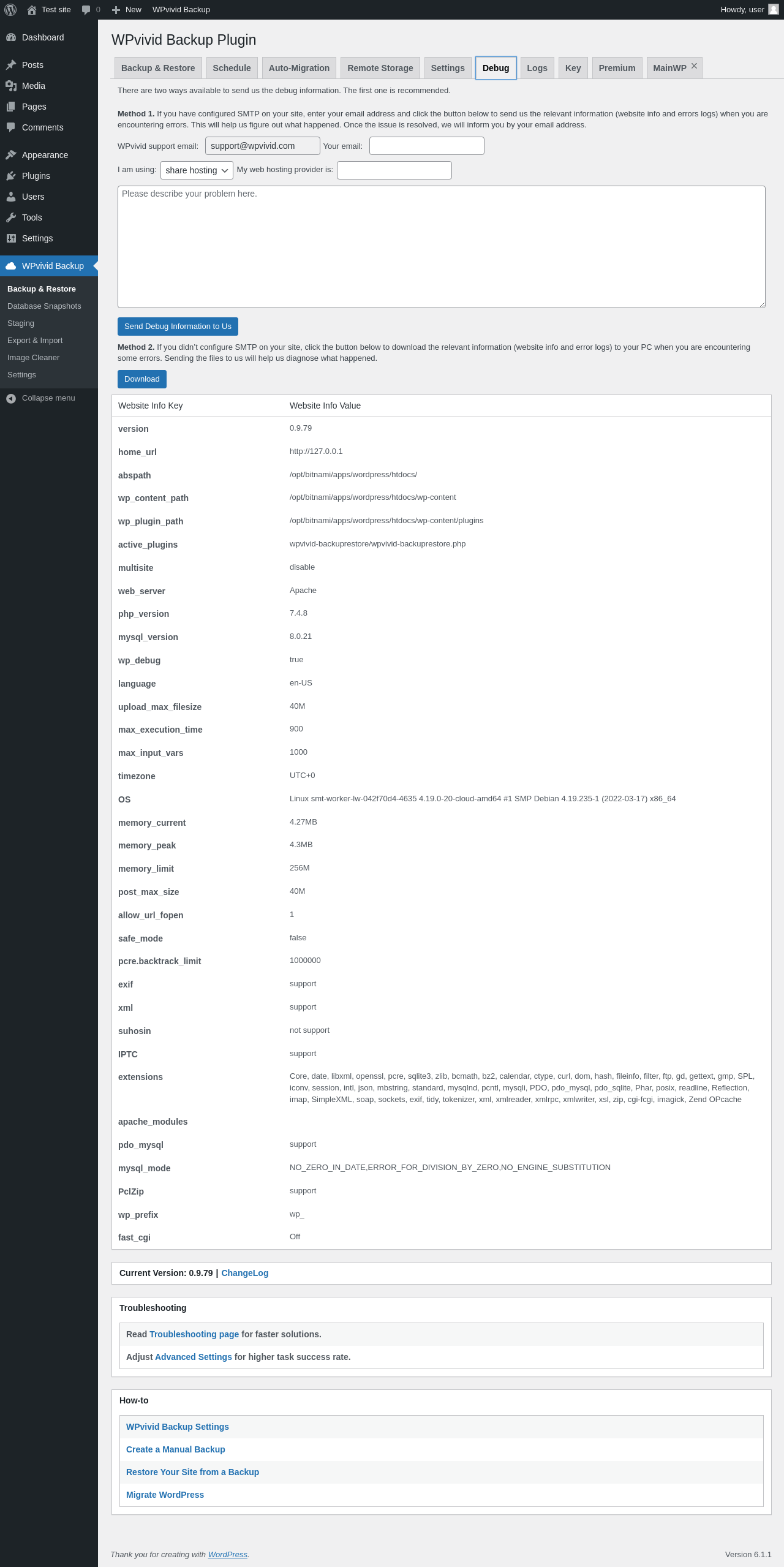Click the problem description text area
This screenshot has width=784, height=1567.
(x=441, y=247)
